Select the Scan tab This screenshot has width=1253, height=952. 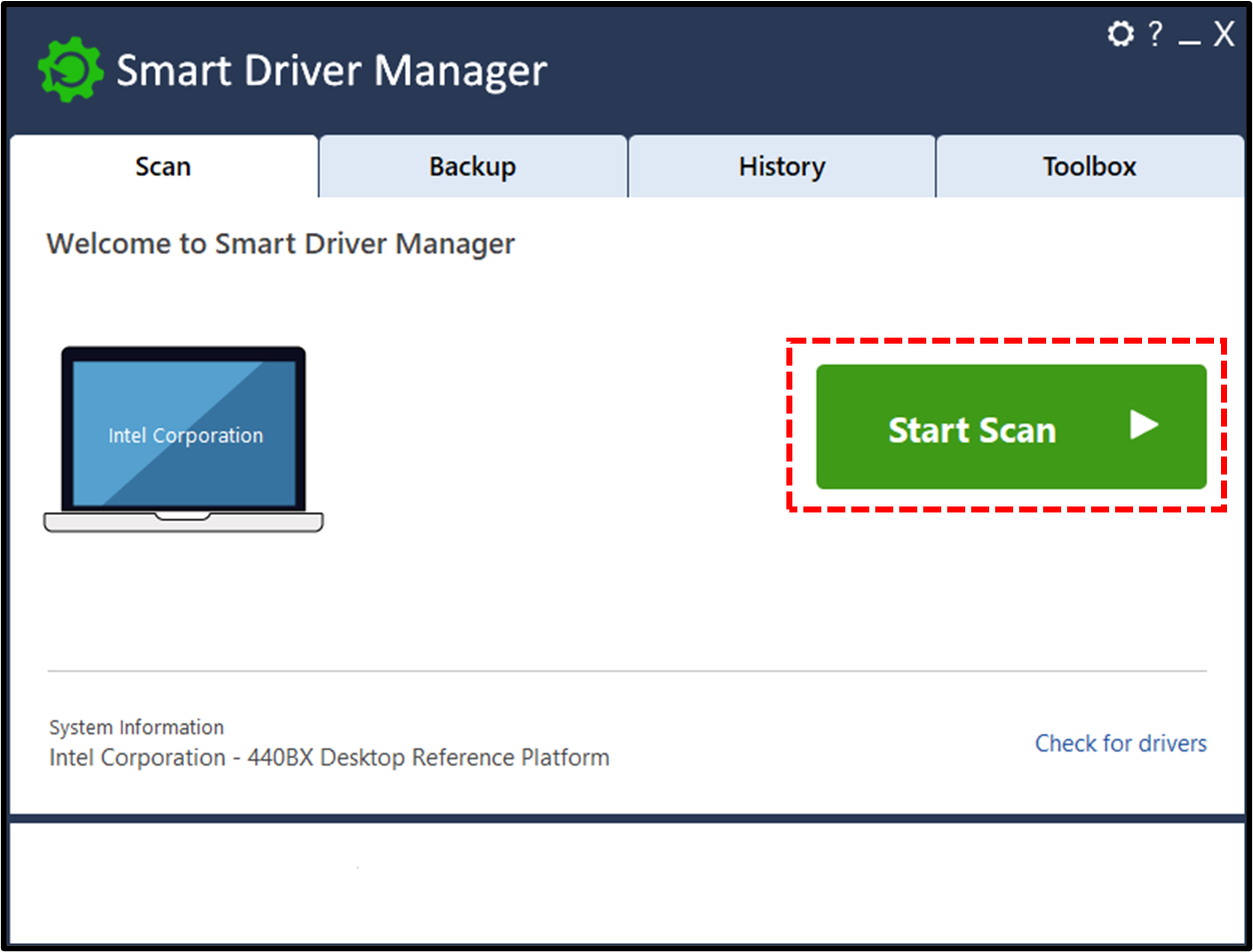164,167
